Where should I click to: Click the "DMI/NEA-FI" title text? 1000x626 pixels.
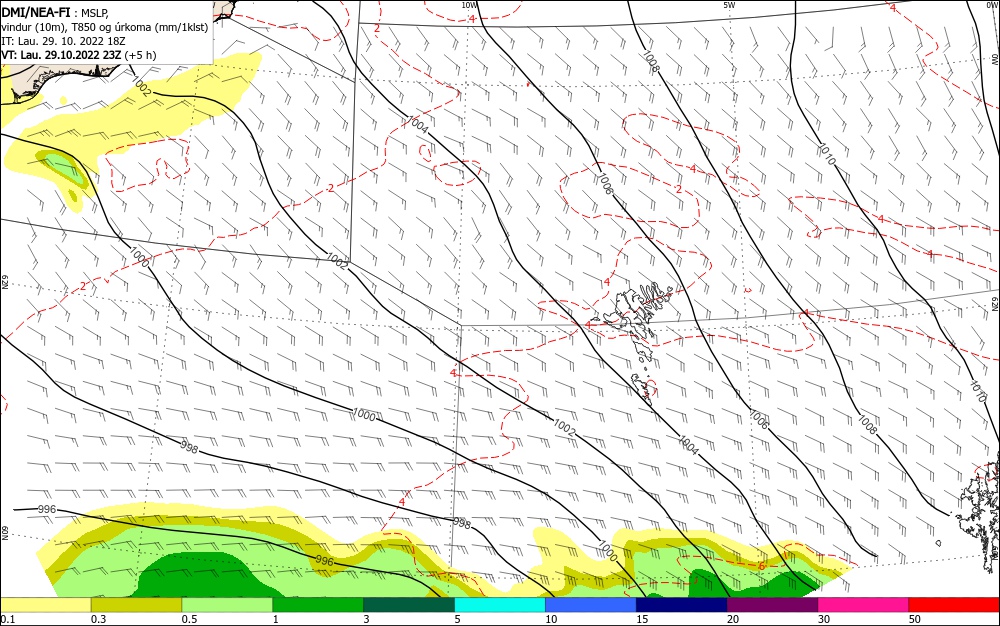coord(36,13)
